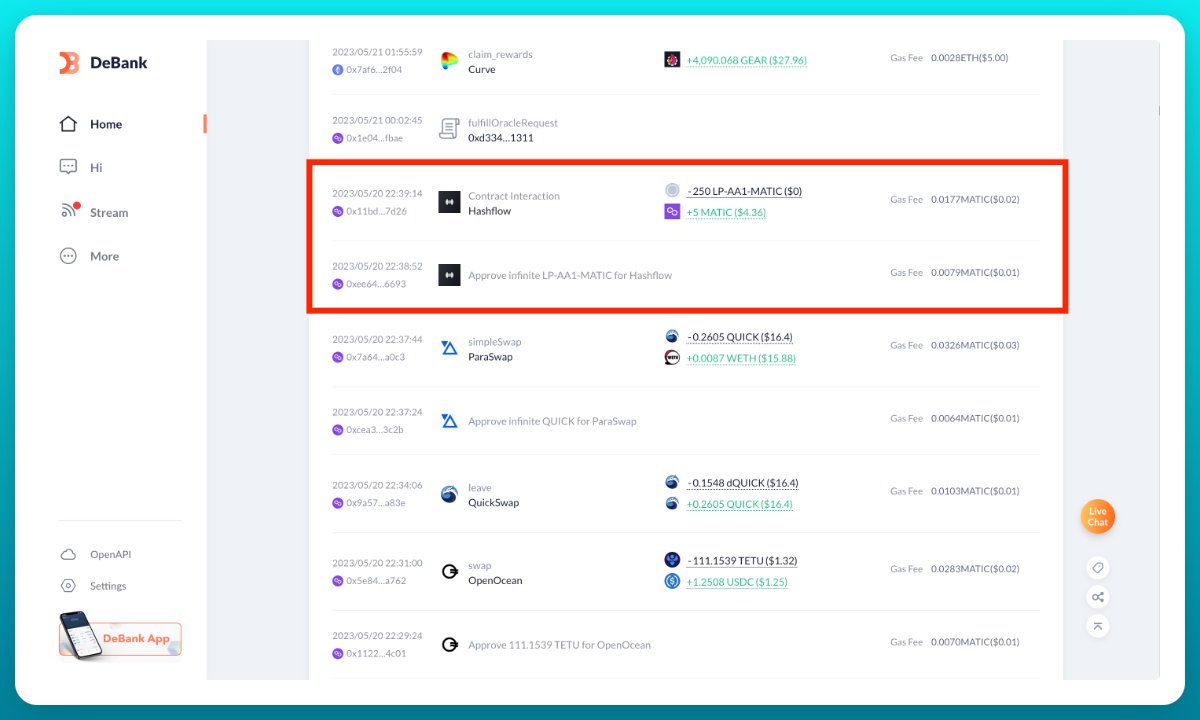
Task: Click the OpenOcean icon in Approve TETU row
Action: coord(449,645)
